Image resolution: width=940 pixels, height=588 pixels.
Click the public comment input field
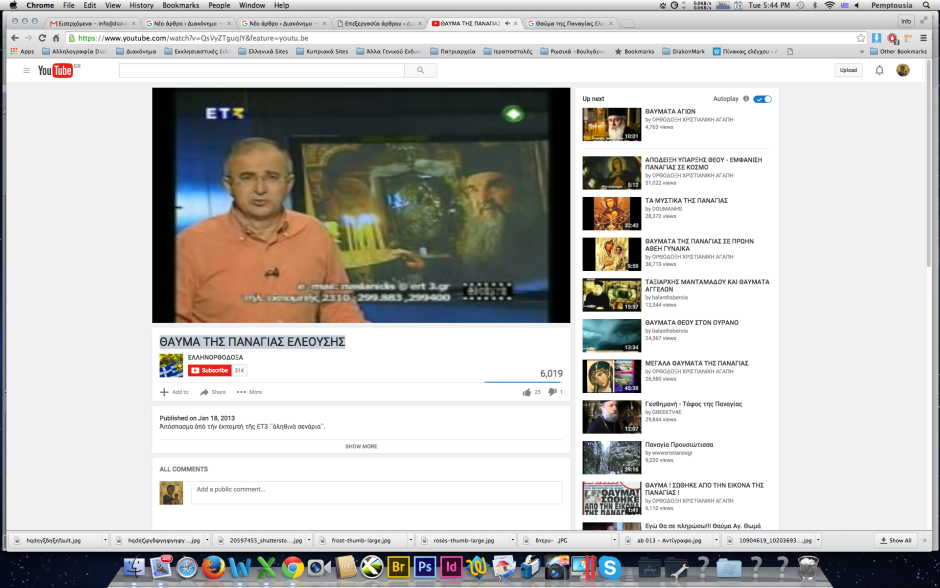coord(375,490)
